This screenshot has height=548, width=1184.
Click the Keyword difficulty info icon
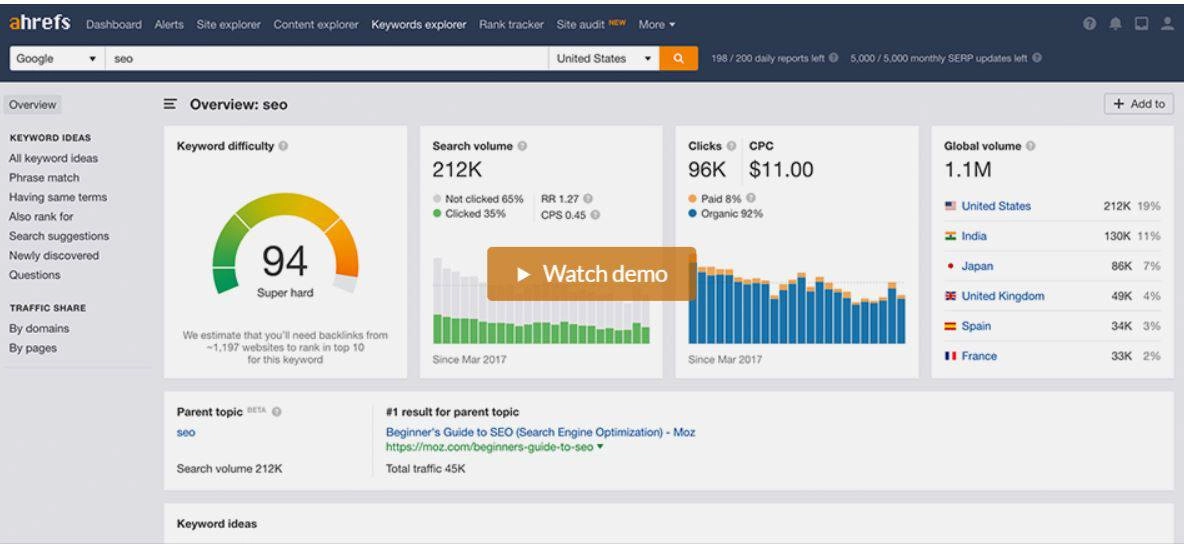[283, 146]
